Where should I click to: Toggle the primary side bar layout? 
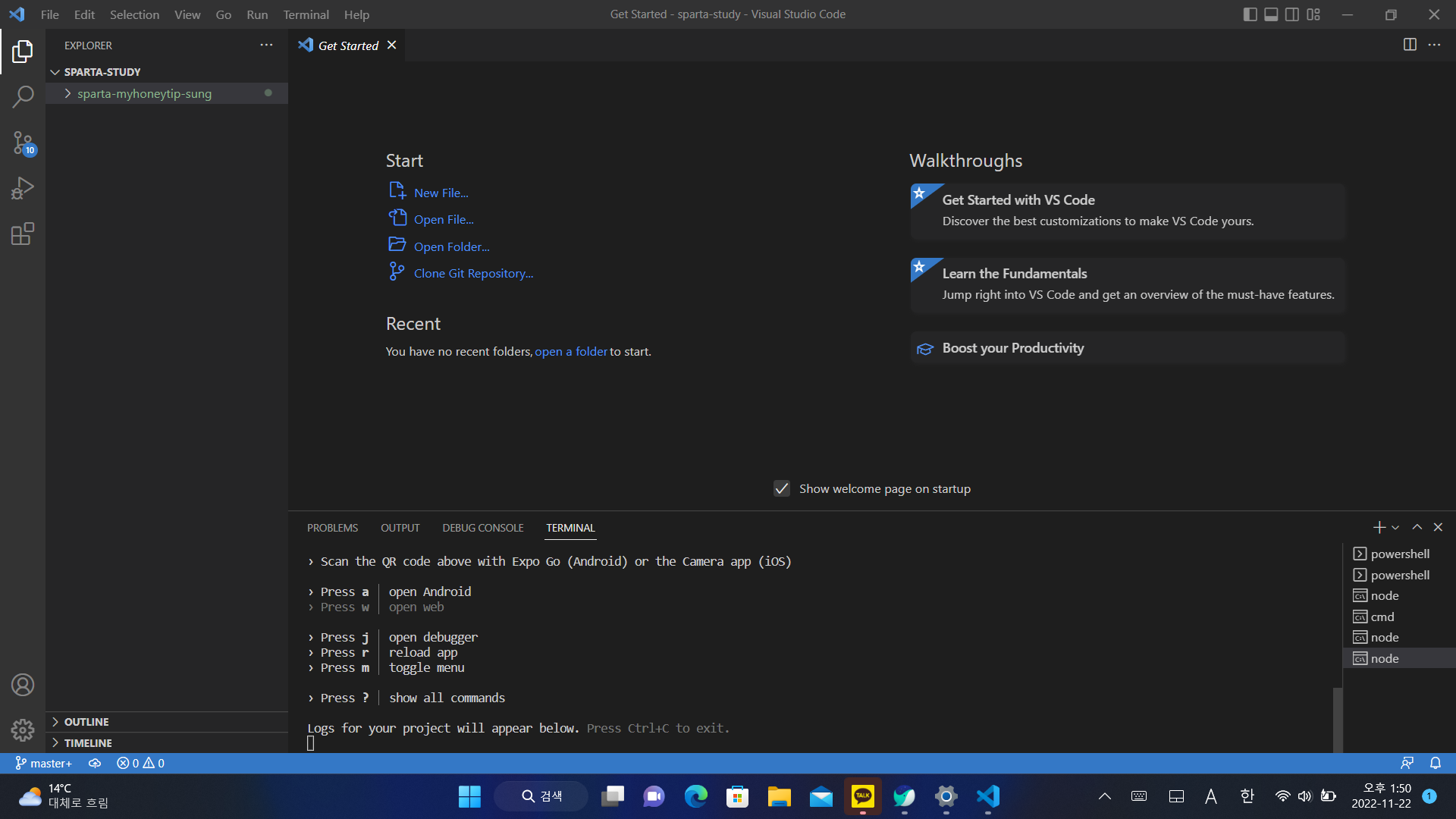[1250, 14]
